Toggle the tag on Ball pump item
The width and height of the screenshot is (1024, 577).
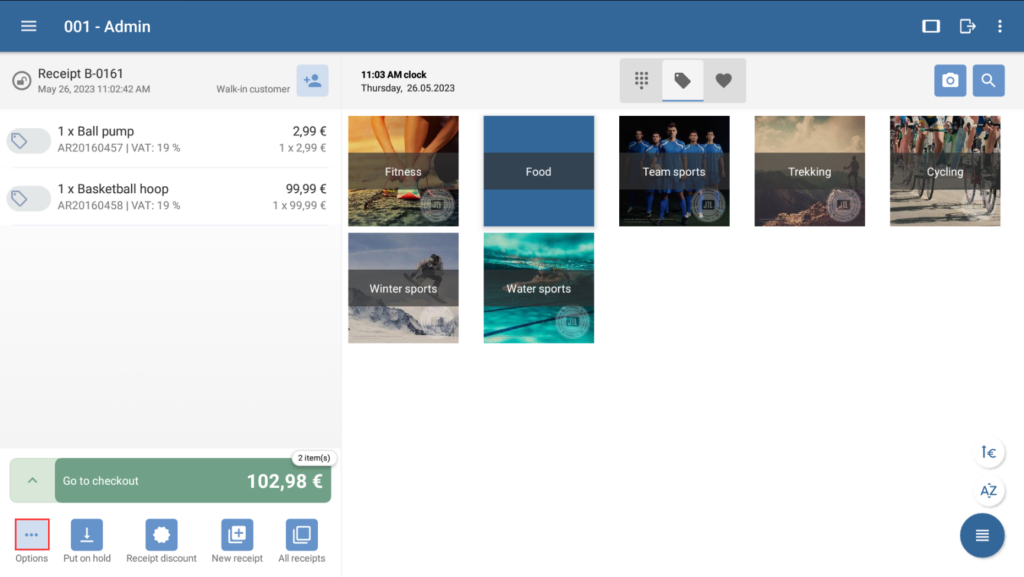(x=28, y=141)
